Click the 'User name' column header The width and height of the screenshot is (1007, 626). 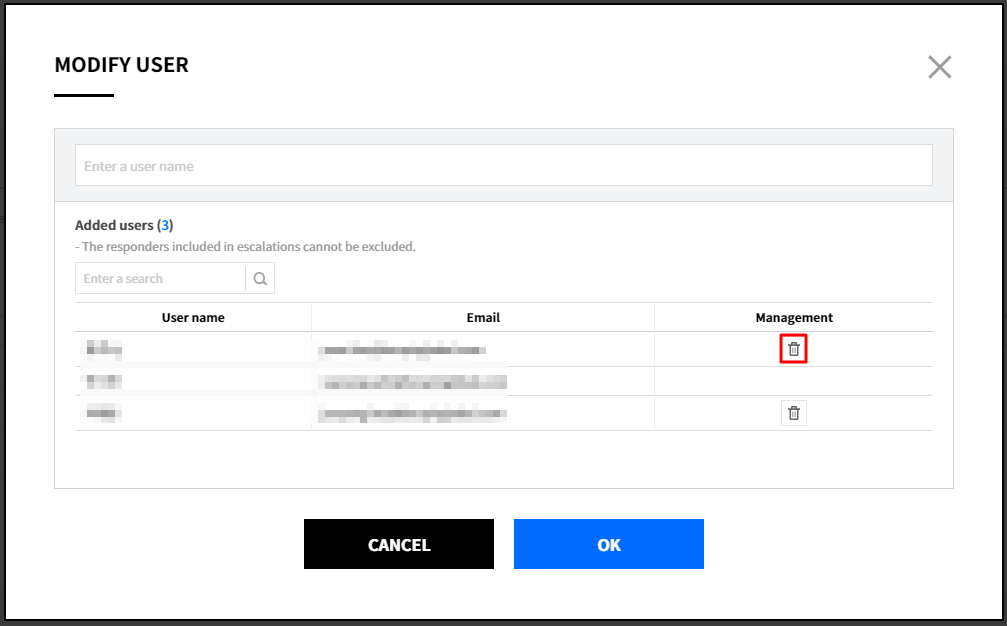coord(193,317)
